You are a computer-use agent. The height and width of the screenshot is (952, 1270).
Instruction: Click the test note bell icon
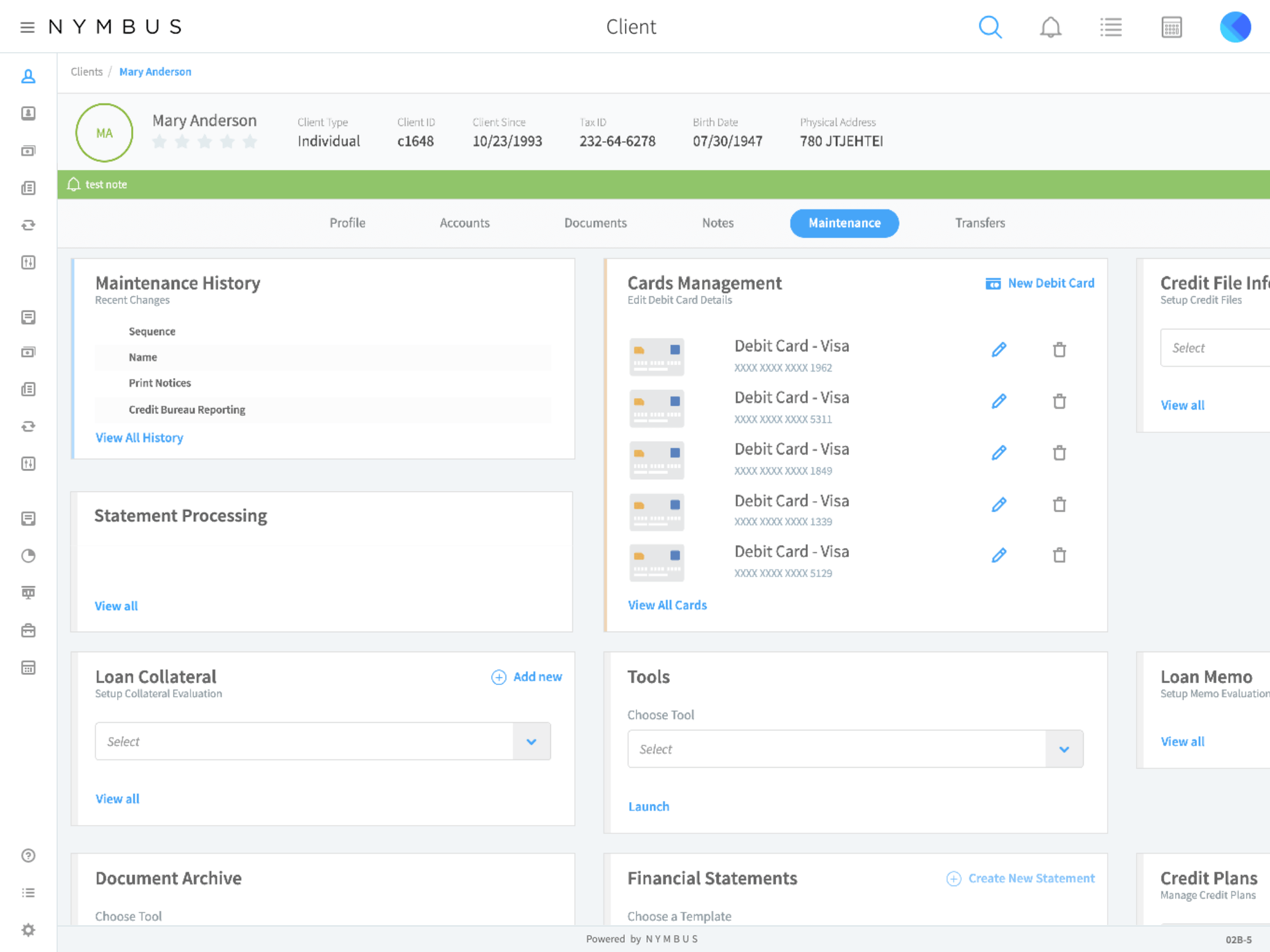[73, 184]
